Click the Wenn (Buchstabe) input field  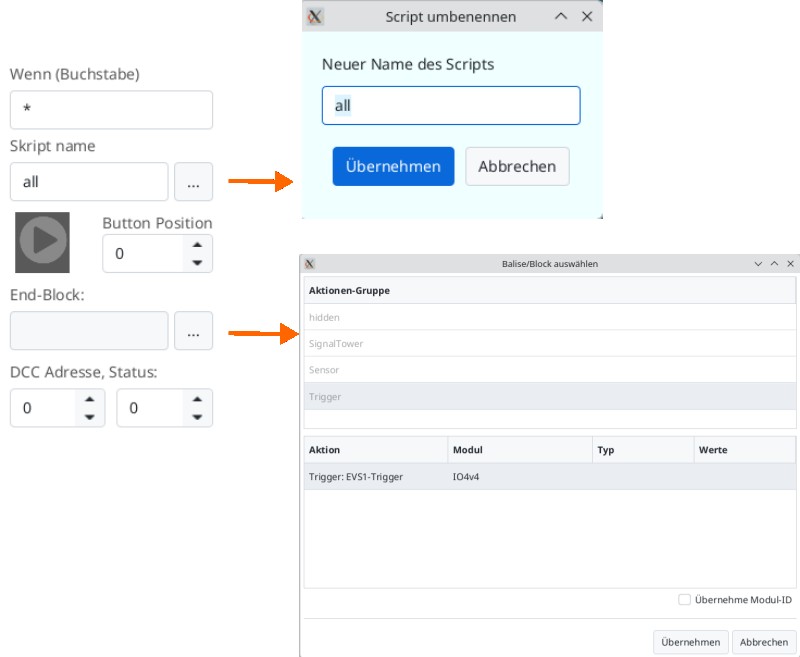point(111,110)
